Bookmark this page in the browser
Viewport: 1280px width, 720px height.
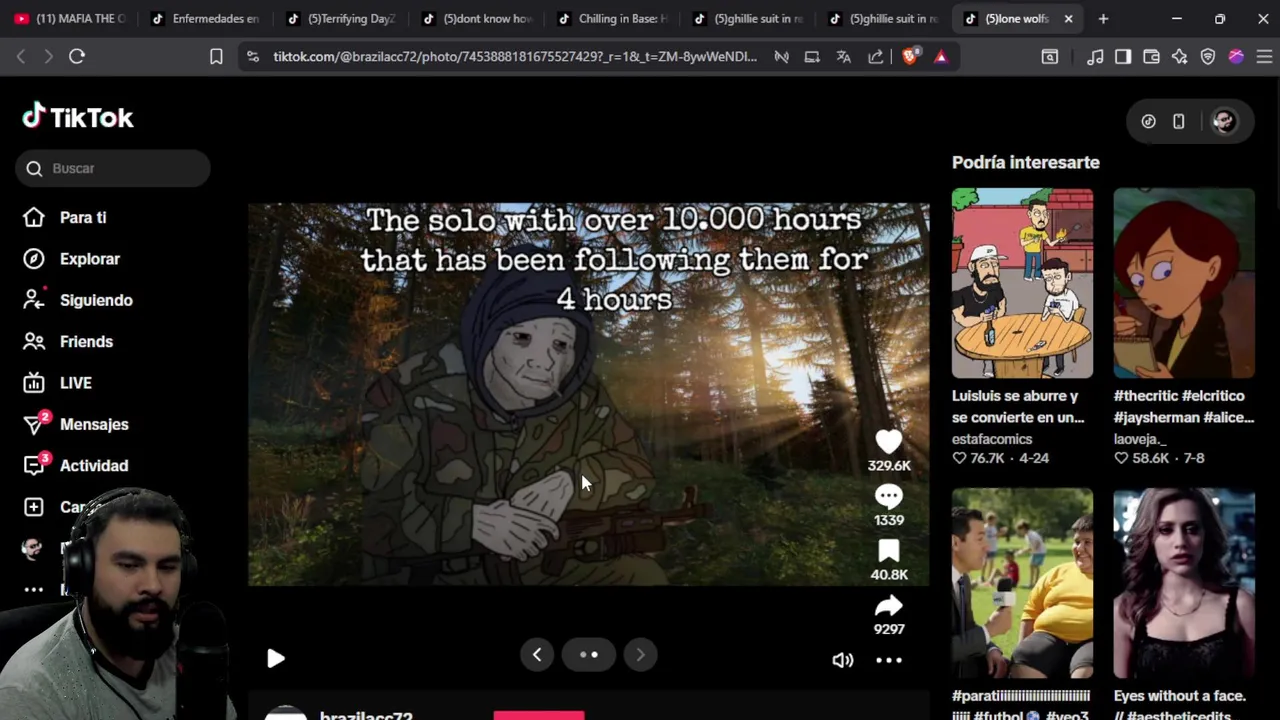(x=216, y=56)
